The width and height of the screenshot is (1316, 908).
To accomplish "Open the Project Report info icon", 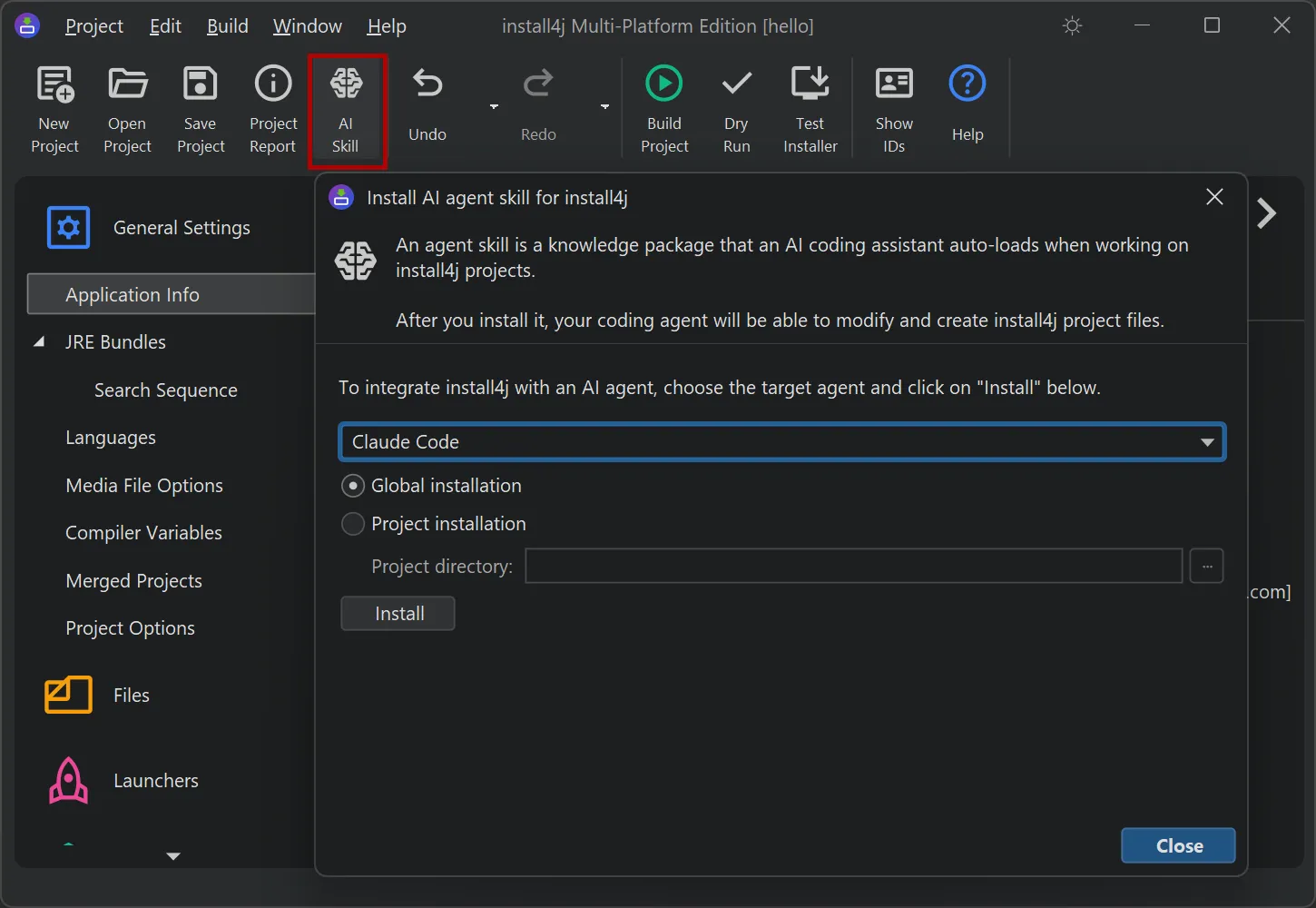I will click(x=273, y=84).
